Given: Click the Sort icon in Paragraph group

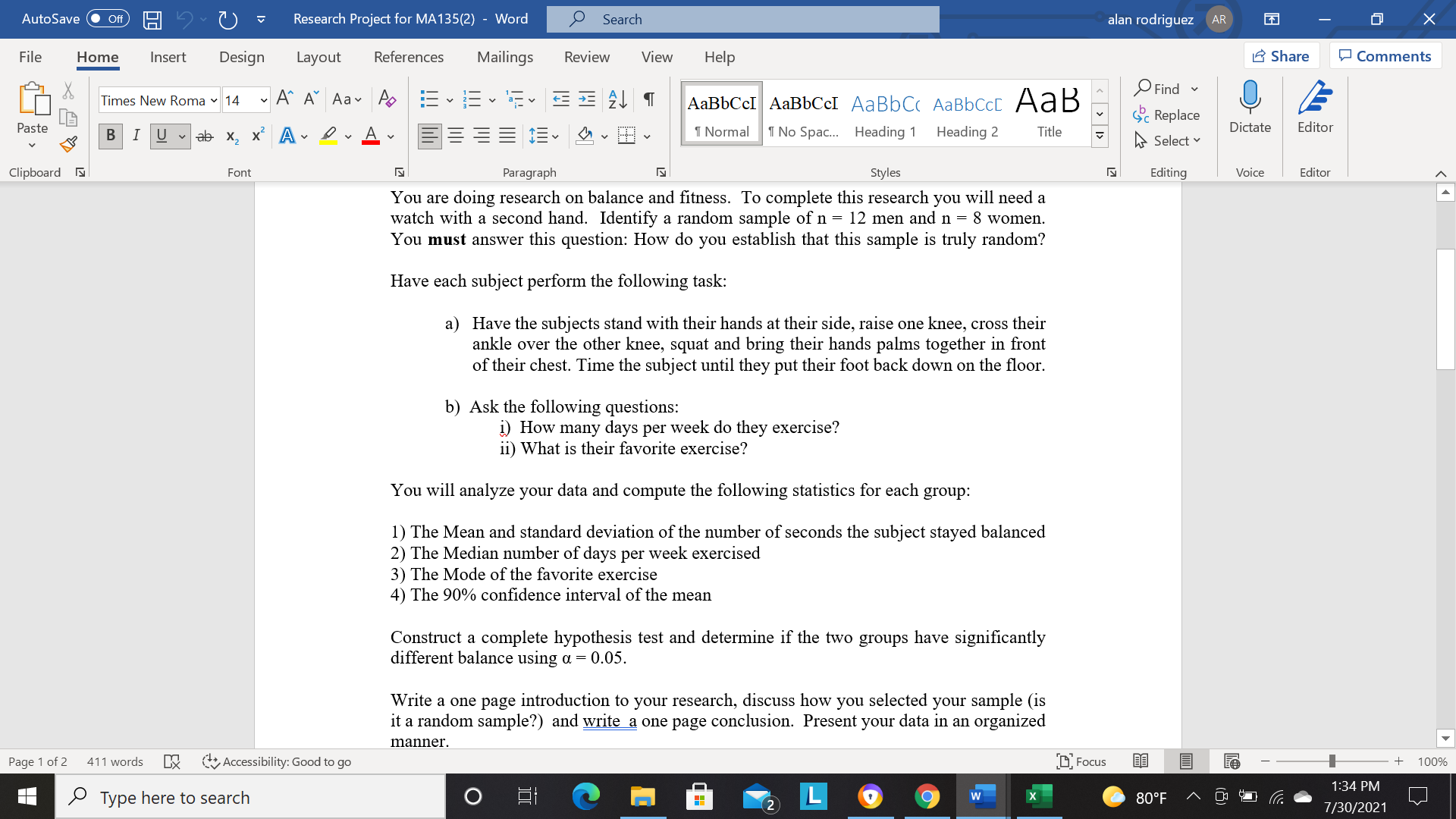Looking at the screenshot, I should click(615, 99).
